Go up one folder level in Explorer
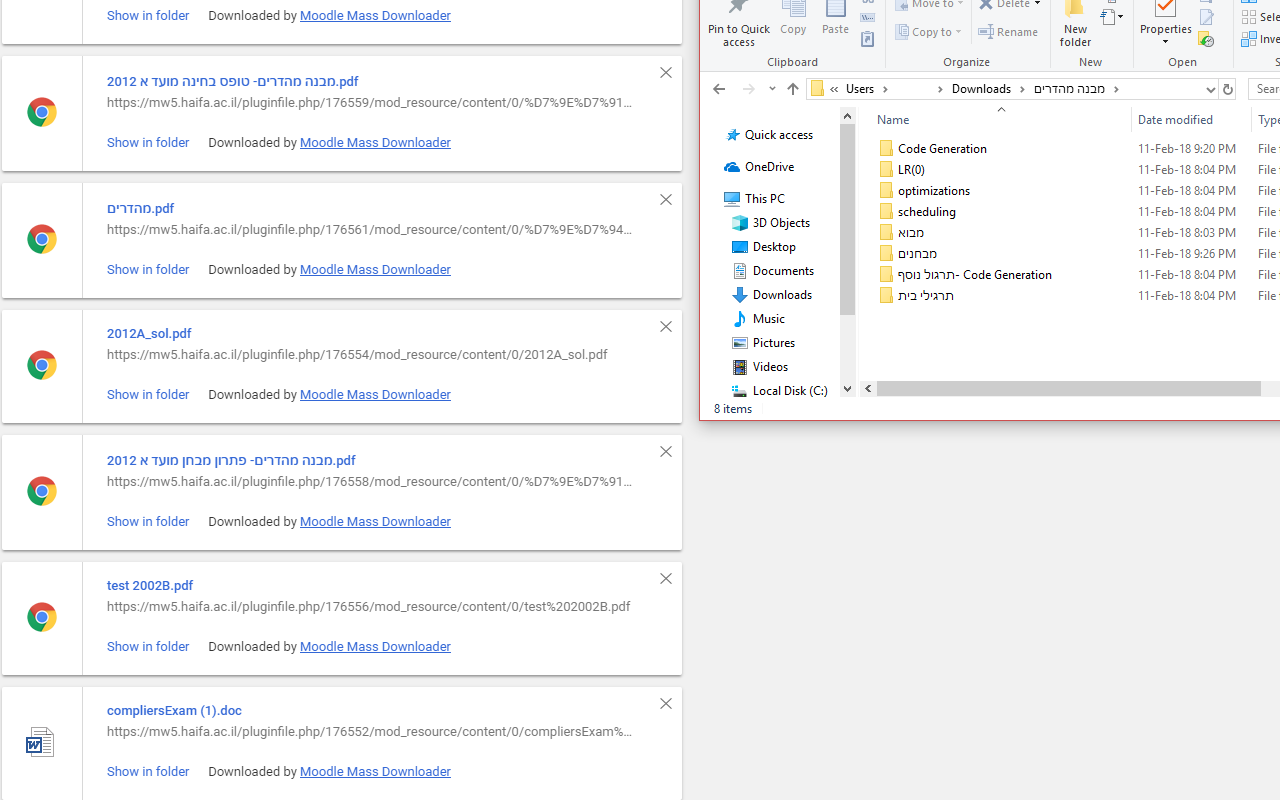The width and height of the screenshot is (1280, 800). tap(793, 89)
